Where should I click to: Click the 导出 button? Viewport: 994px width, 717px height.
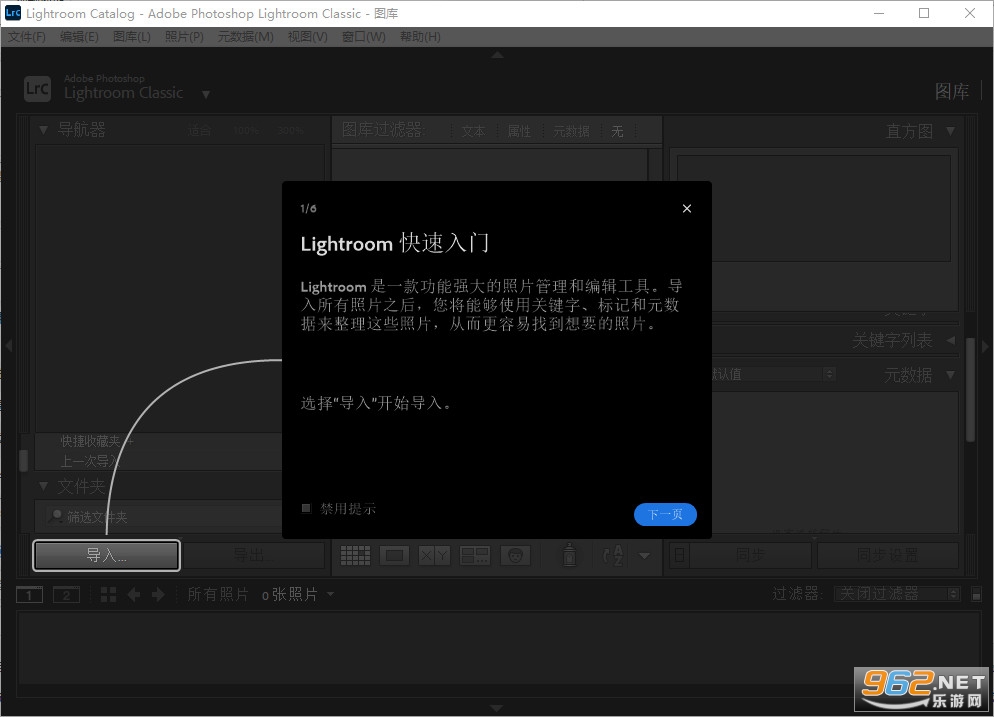[x=254, y=555]
